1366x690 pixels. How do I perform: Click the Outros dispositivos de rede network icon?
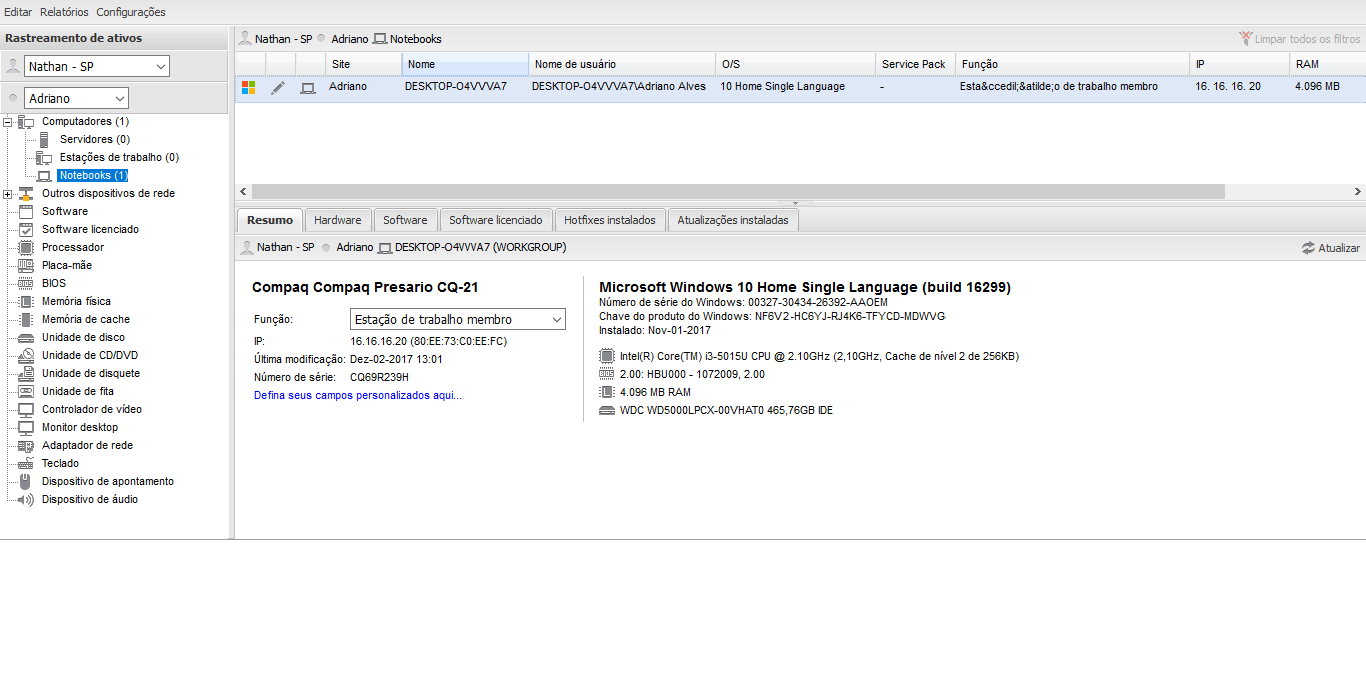(26, 193)
